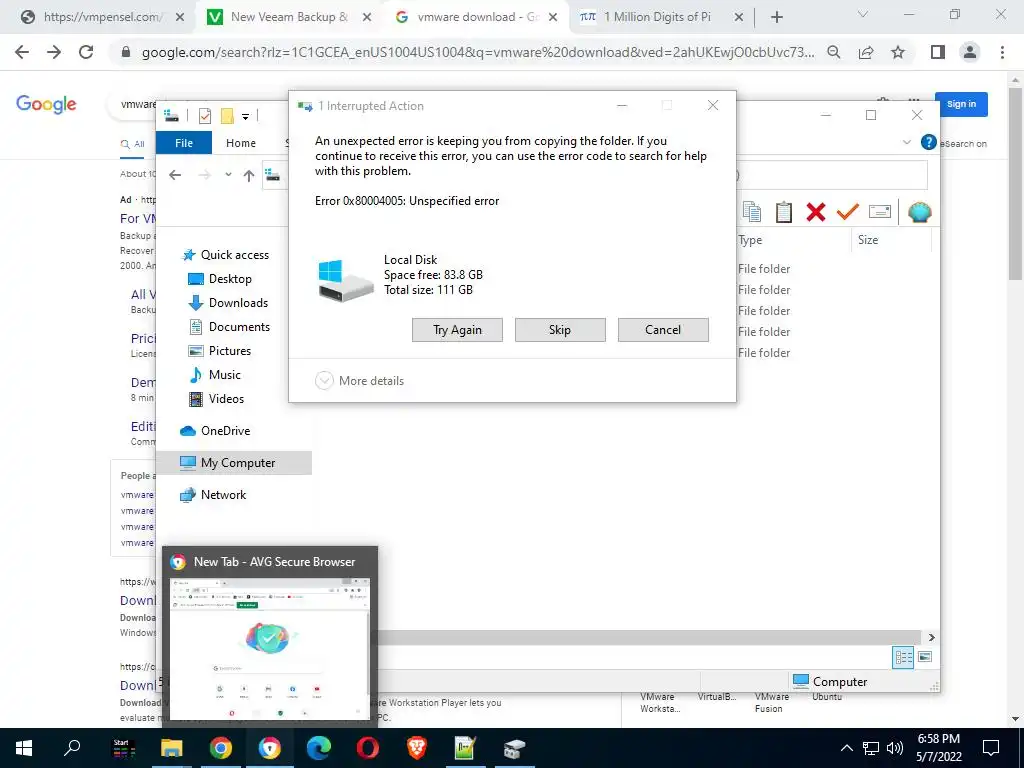Switch to large icons view in Explorer

coord(925,657)
